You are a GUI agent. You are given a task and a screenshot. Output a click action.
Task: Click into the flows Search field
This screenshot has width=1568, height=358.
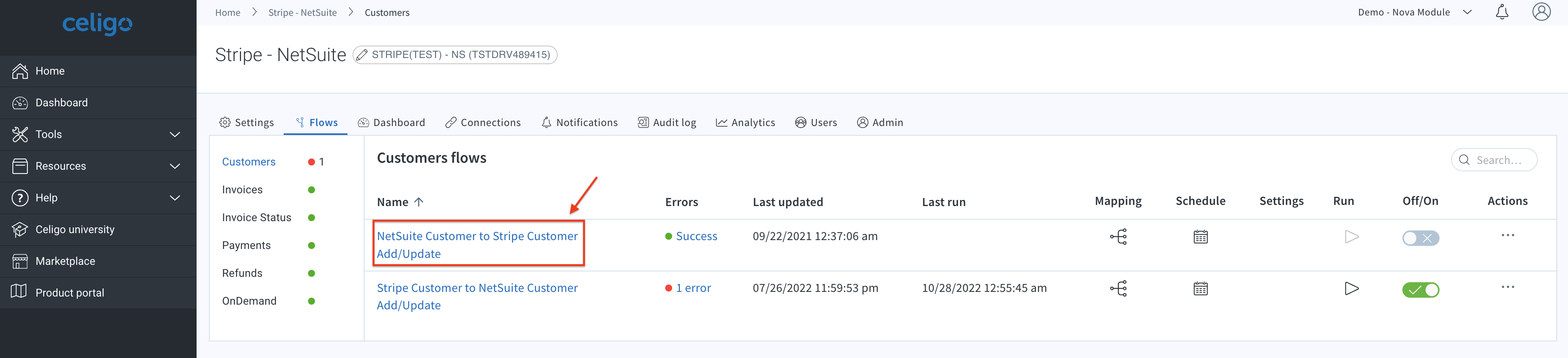tap(1494, 160)
